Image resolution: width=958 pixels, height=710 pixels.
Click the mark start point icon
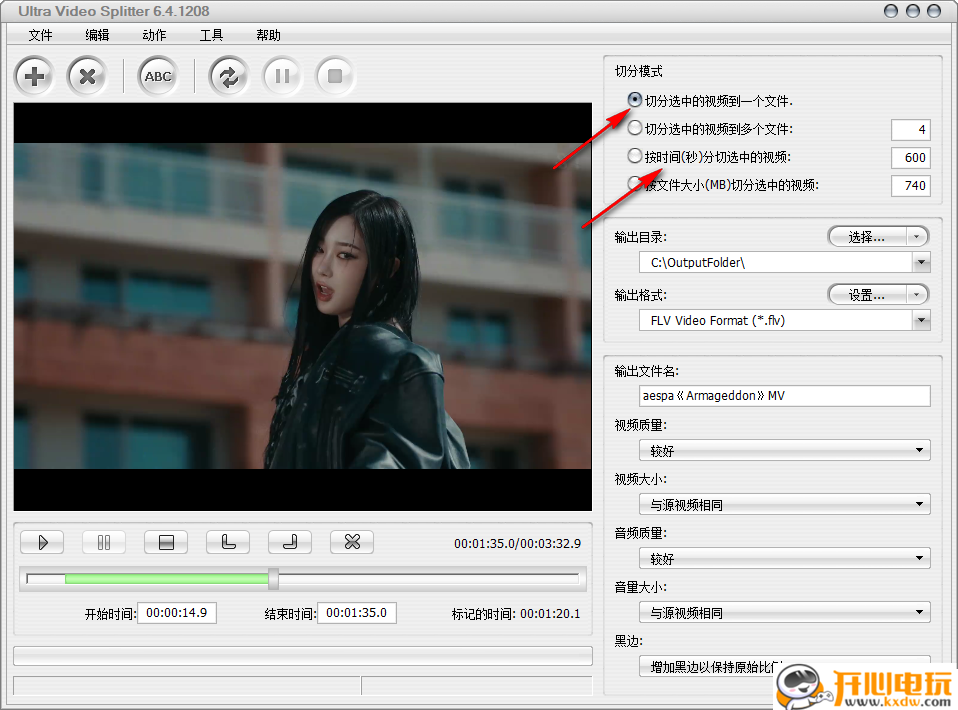pos(228,542)
